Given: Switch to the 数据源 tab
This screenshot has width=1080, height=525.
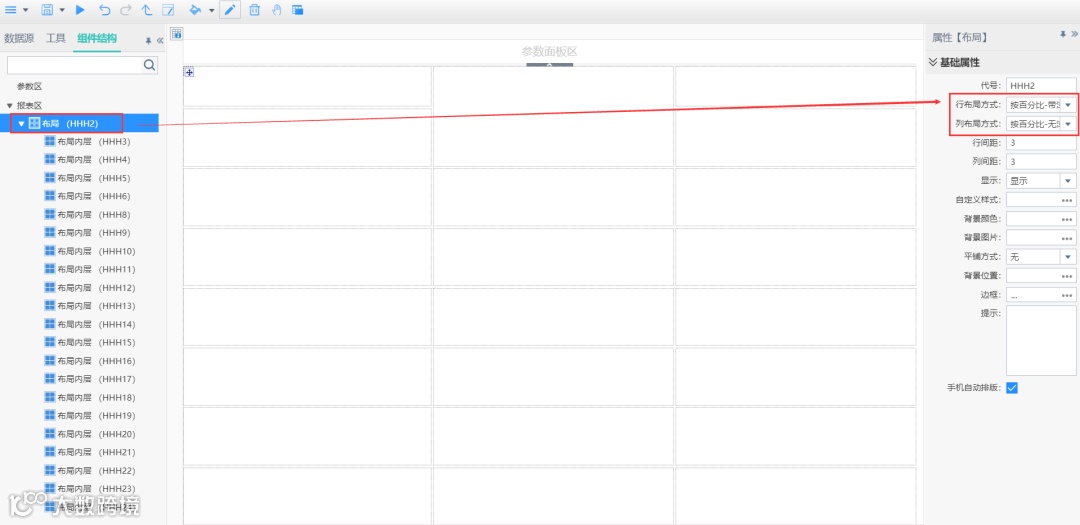Looking at the screenshot, I should pos(19,39).
